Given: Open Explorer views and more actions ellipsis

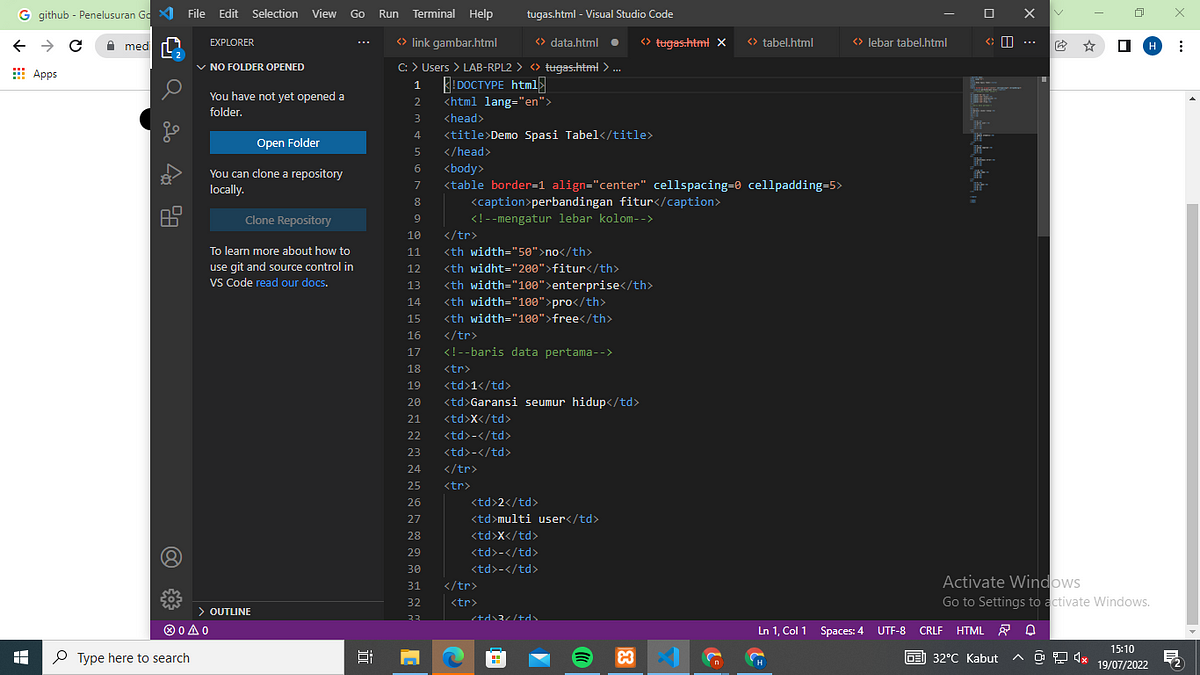Looking at the screenshot, I should pyautogui.click(x=364, y=42).
